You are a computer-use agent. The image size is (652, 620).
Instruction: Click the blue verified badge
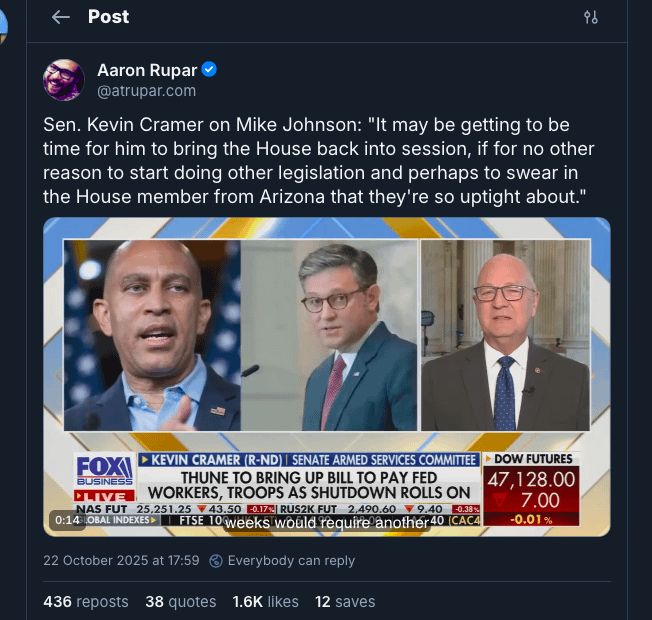pyautogui.click(x=210, y=70)
